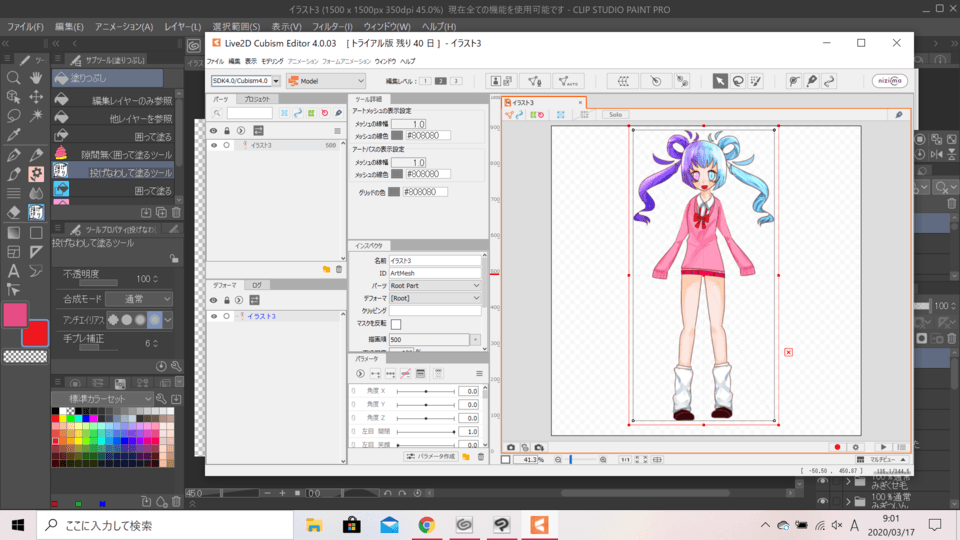Click the zoom in magnifier below canvas
This screenshot has height=540, width=960.
click(x=603, y=459)
